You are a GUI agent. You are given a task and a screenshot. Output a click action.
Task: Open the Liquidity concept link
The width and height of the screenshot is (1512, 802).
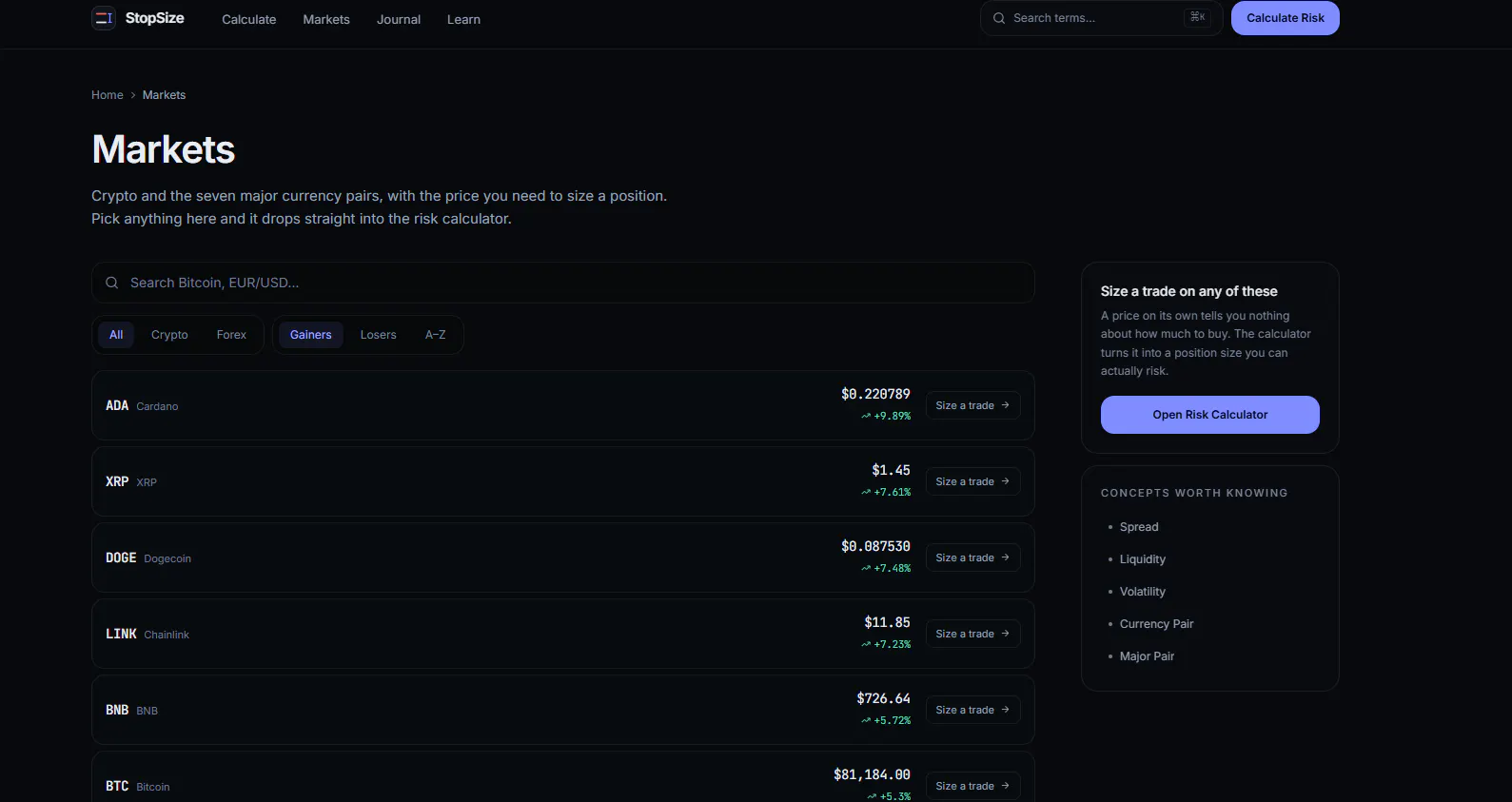coord(1143,559)
